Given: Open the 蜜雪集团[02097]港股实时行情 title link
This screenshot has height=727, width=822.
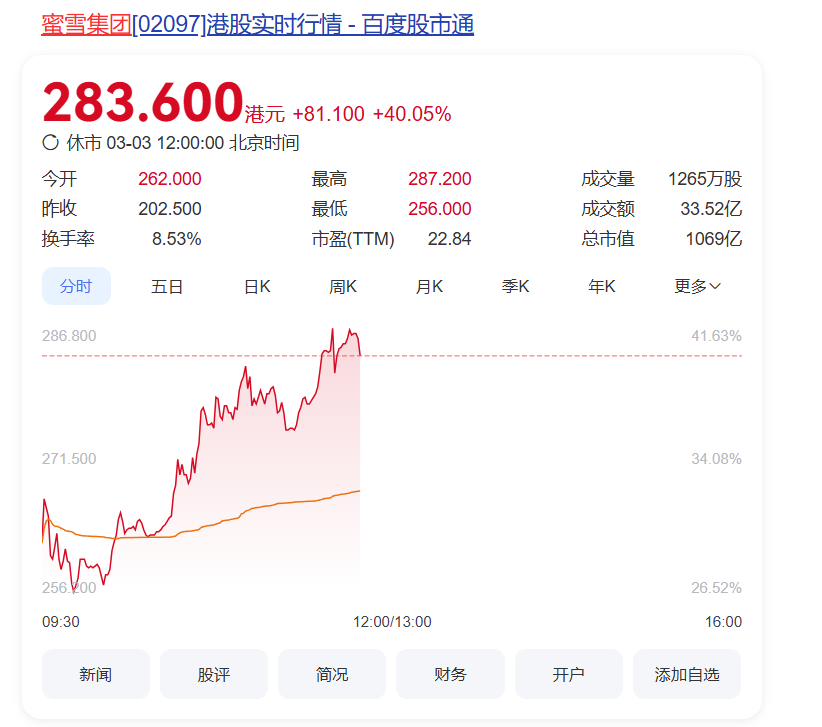Looking at the screenshot, I should tap(257, 25).
